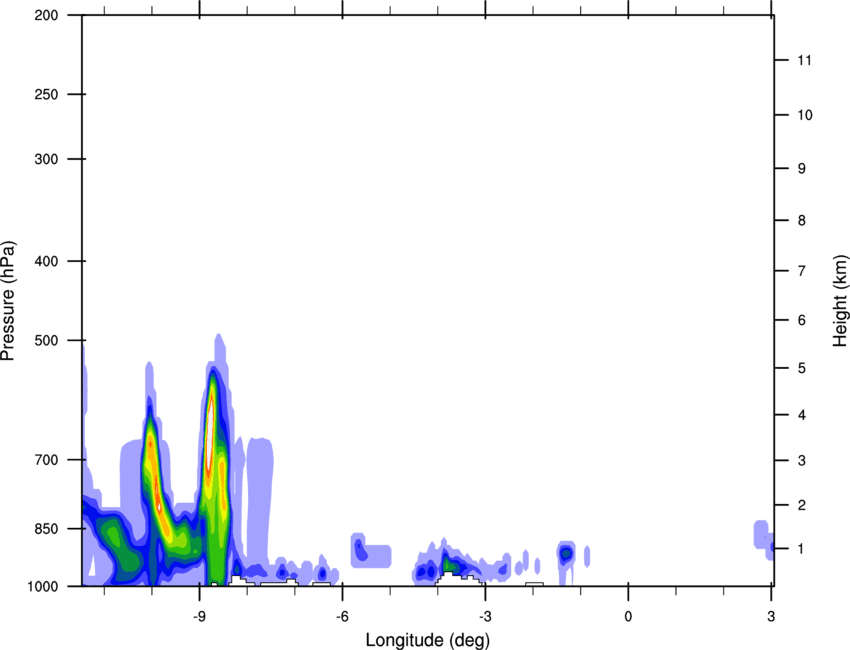This screenshot has width=850, height=650.
Task: Click the longitude tick label 3
Action: pyautogui.click(x=771, y=617)
